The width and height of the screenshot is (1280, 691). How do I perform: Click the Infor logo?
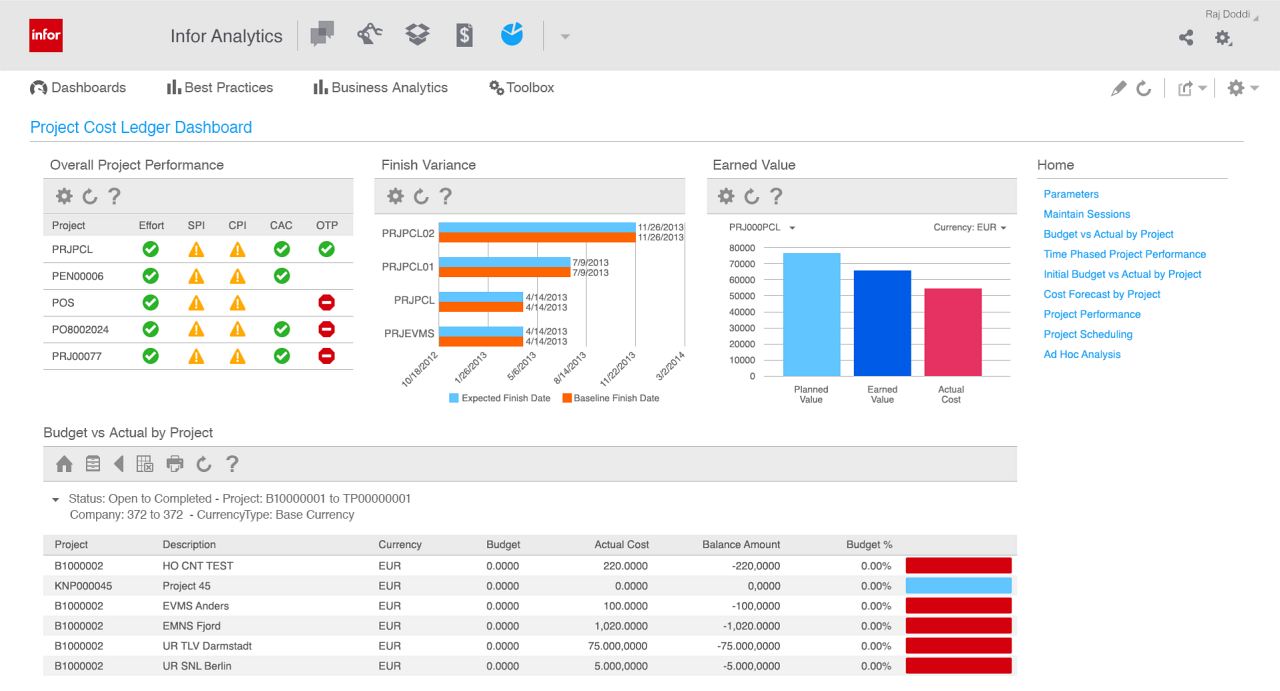click(x=46, y=35)
